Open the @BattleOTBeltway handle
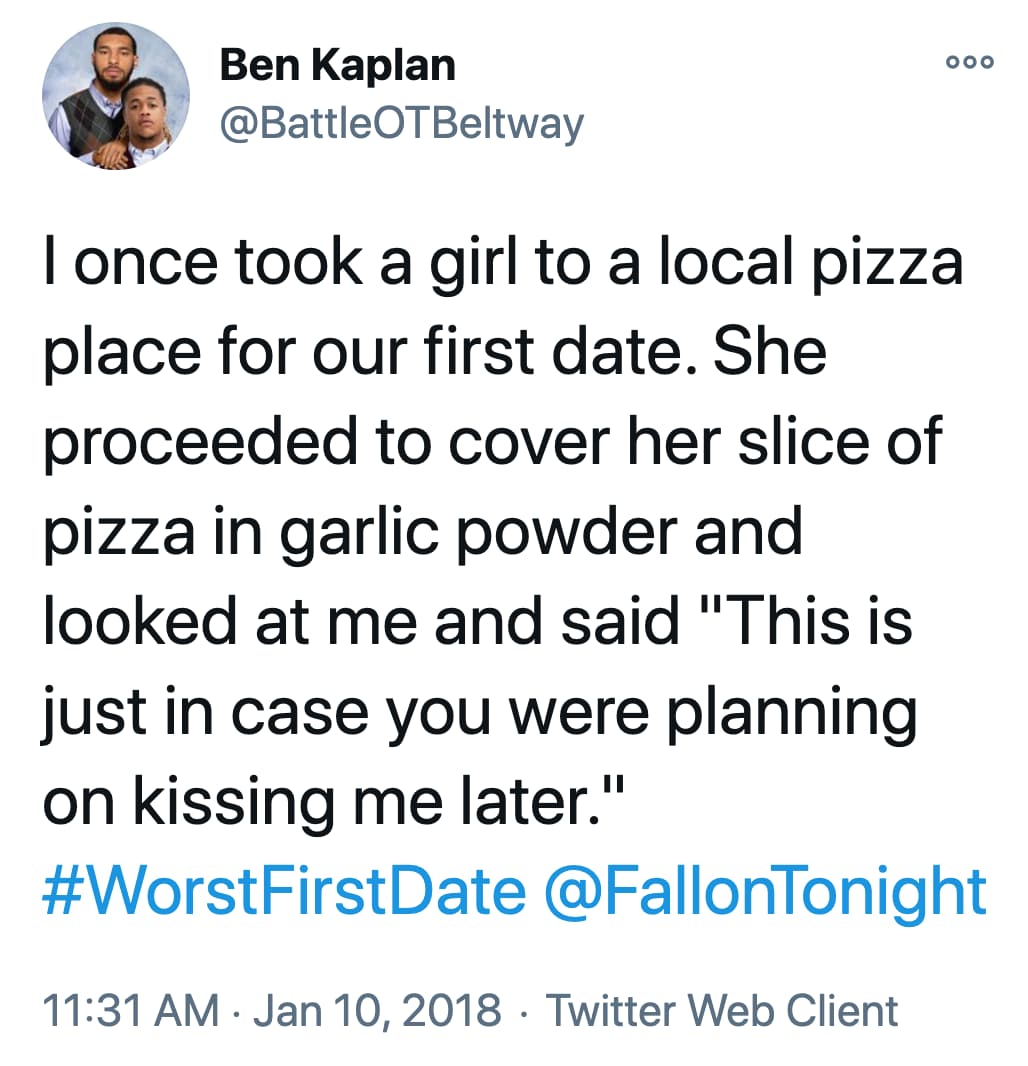This screenshot has height=1066, width=1028. [400, 124]
